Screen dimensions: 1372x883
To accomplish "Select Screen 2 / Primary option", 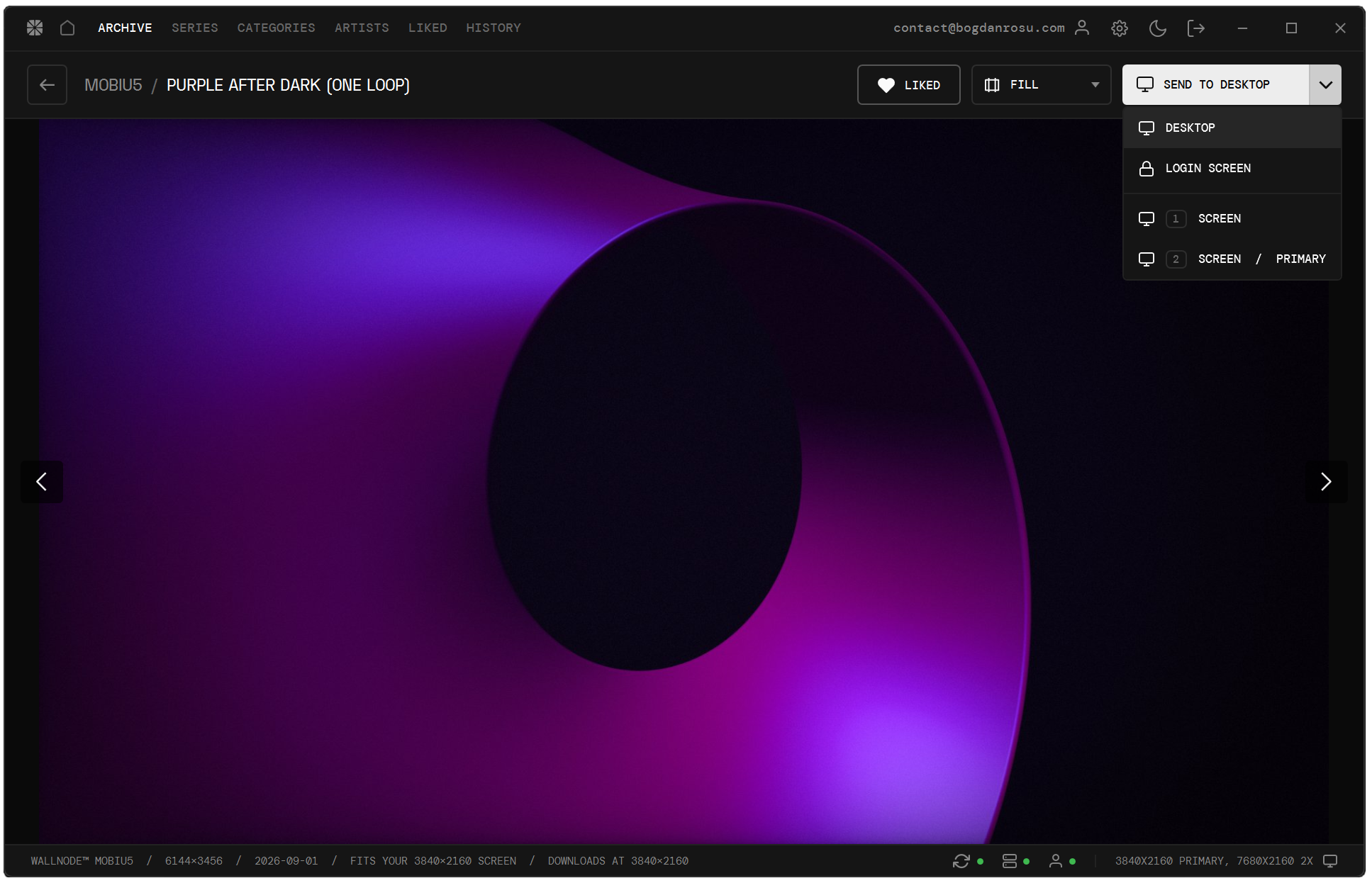I will pyautogui.click(x=1232, y=259).
